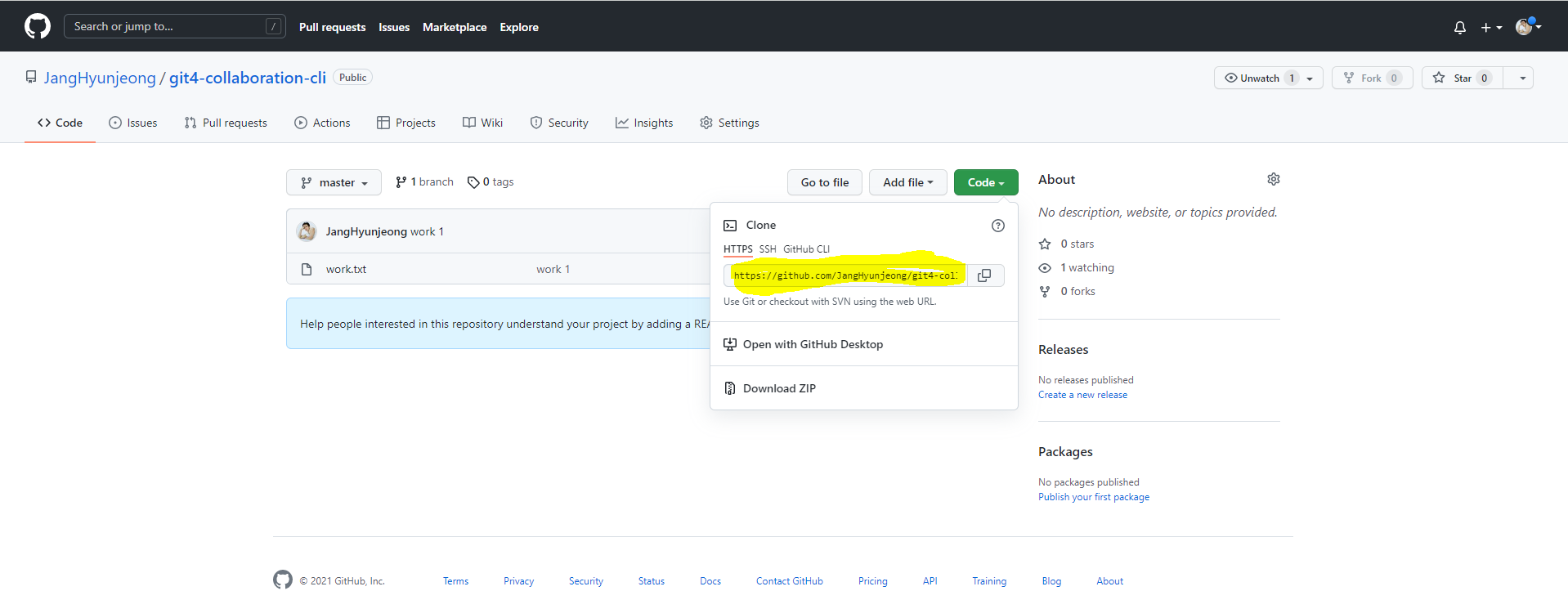This screenshot has width=1568, height=591.
Task: Open footer Training link
Action: click(989, 581)
